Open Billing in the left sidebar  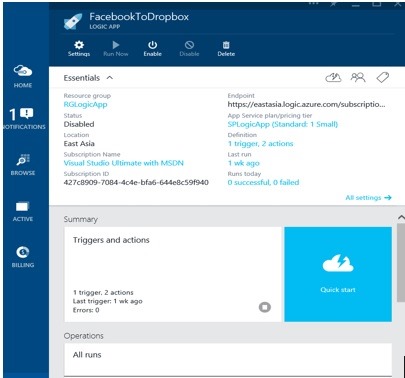click(23, 257)
